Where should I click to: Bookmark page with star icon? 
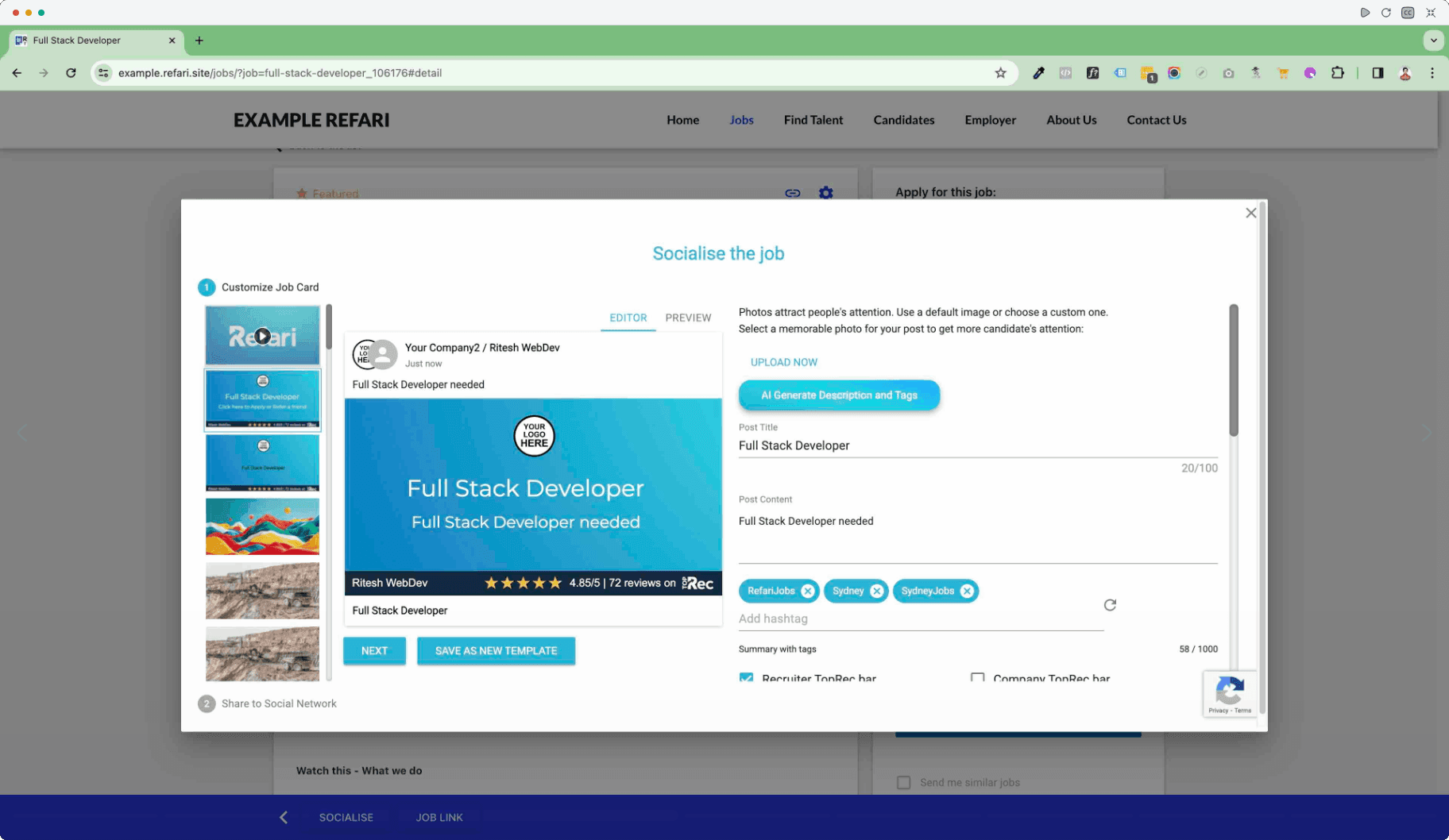[x=1000, y=73]
